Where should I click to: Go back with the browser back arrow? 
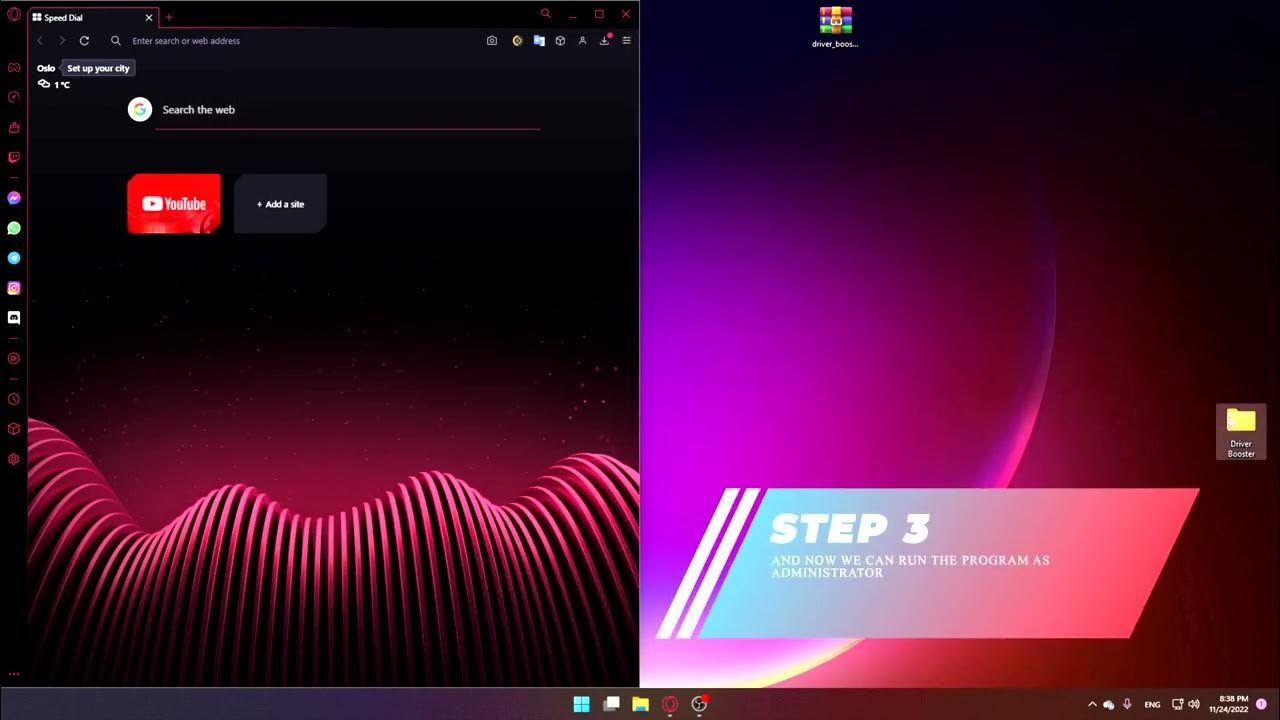[40, 41]
